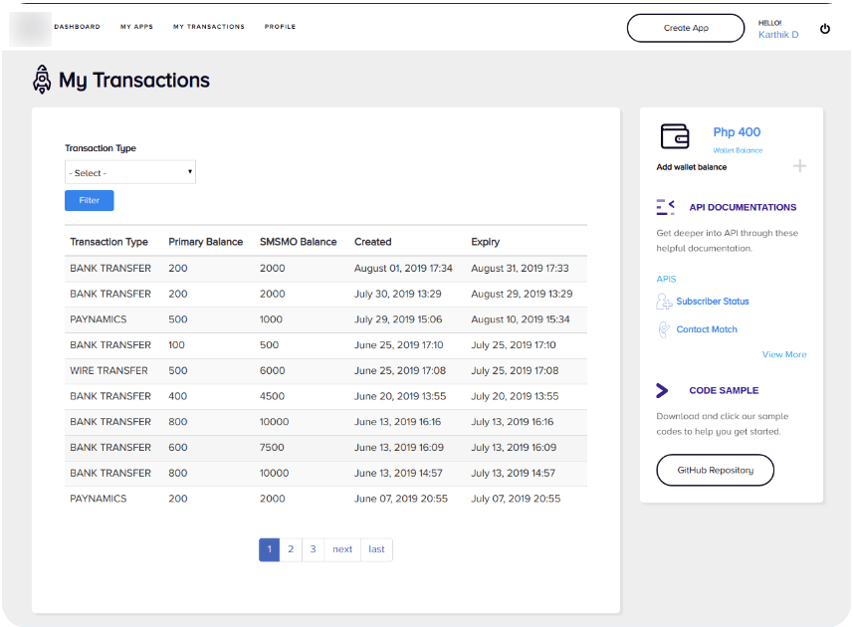Click the Primary Balance column header
Viewport: 853px width, 627px height.
pos(206,242)
